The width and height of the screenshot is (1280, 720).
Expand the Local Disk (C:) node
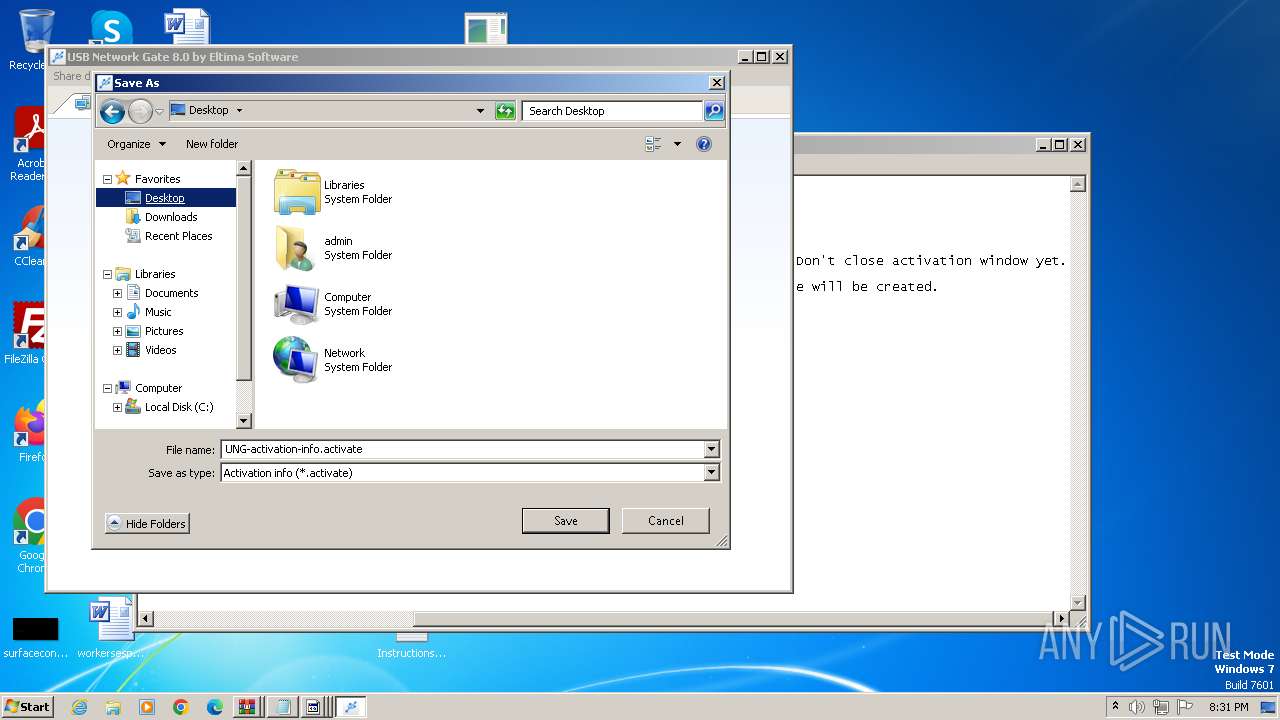point(117,407)
